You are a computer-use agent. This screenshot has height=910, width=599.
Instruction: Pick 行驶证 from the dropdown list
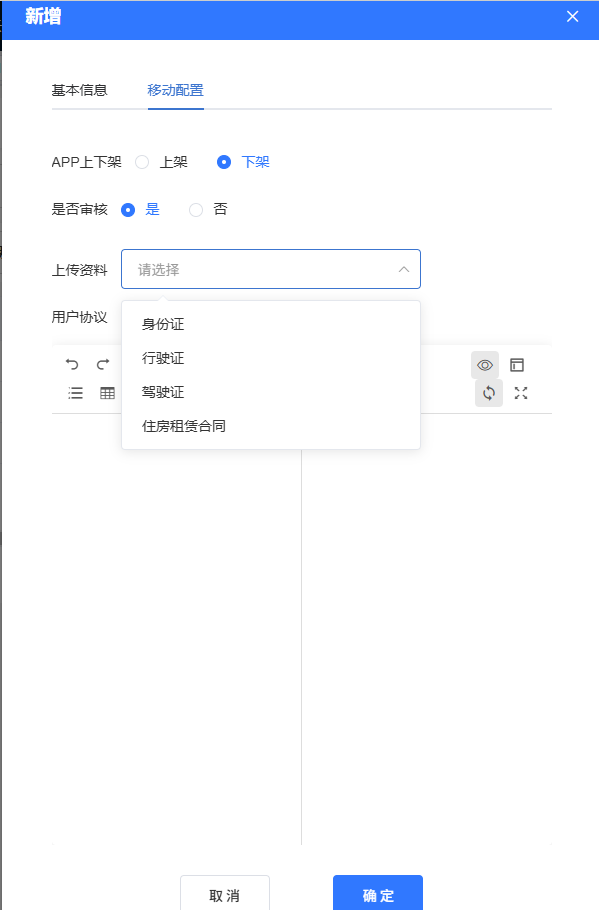(x=270, y=358)
